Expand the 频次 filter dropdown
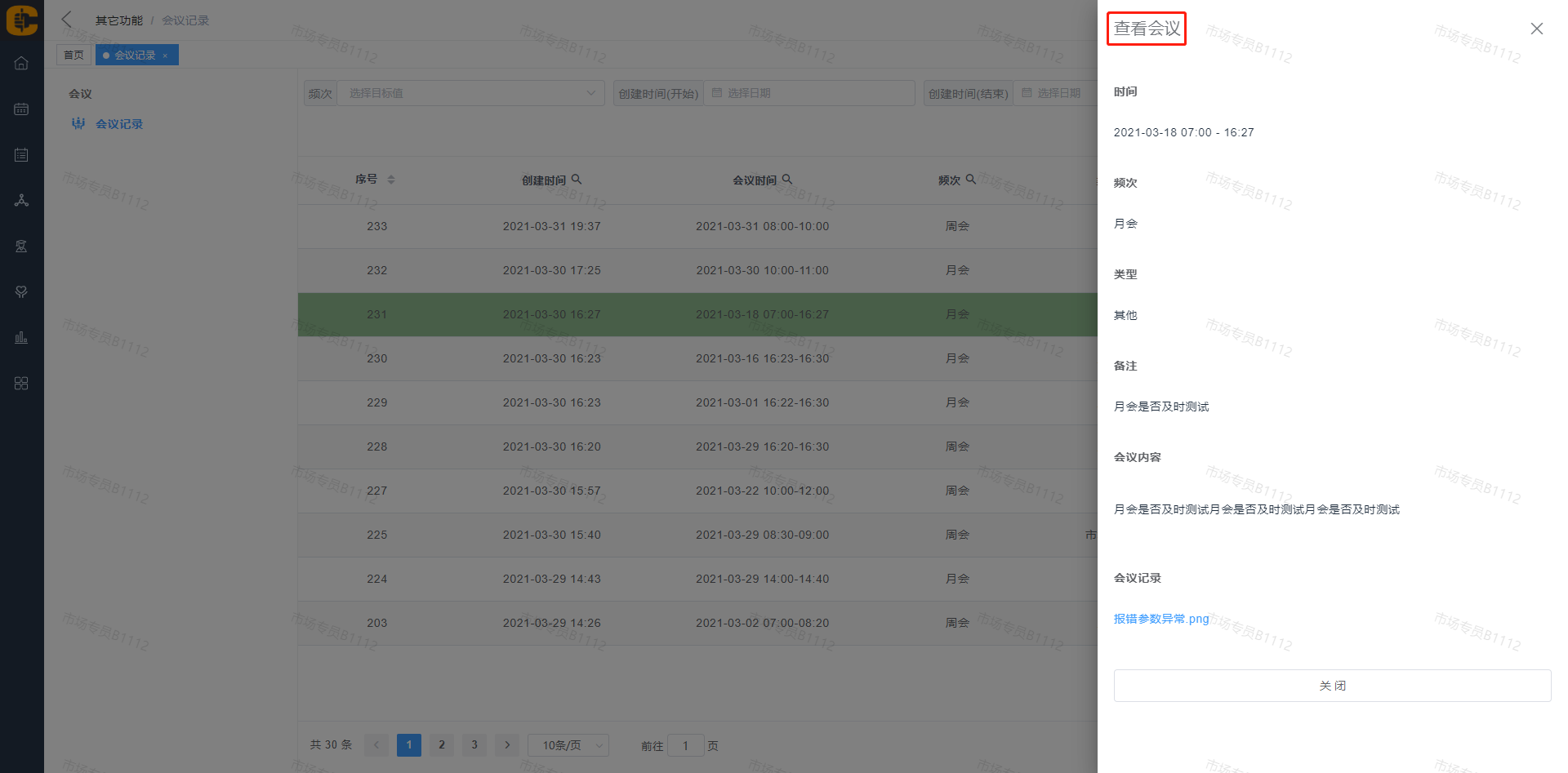This screenshot has height=773, width=1568. click(470, 93)
